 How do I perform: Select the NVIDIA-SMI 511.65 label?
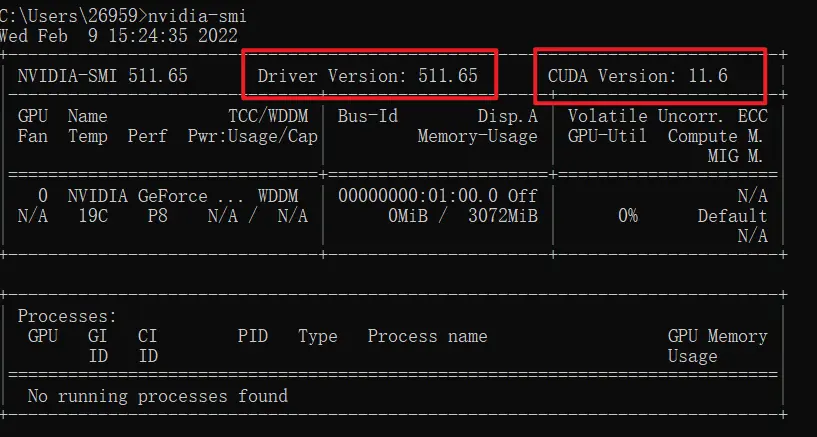pyautogui.click(x=103, y=76)
